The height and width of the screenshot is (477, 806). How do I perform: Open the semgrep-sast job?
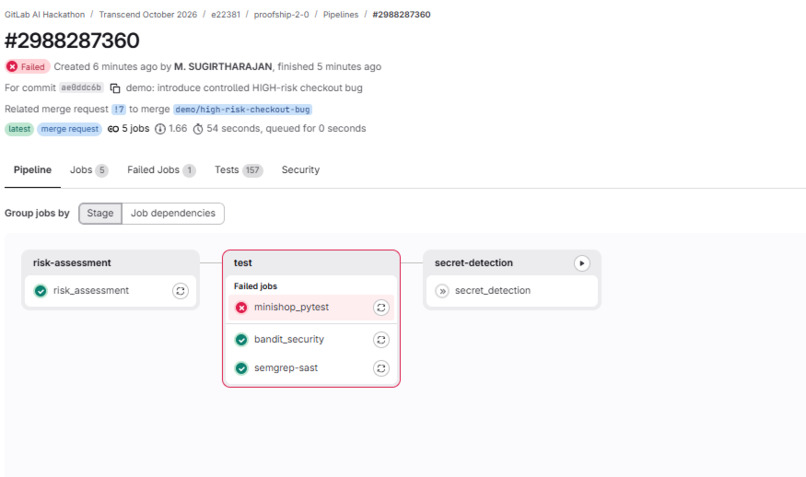[286, 368]
